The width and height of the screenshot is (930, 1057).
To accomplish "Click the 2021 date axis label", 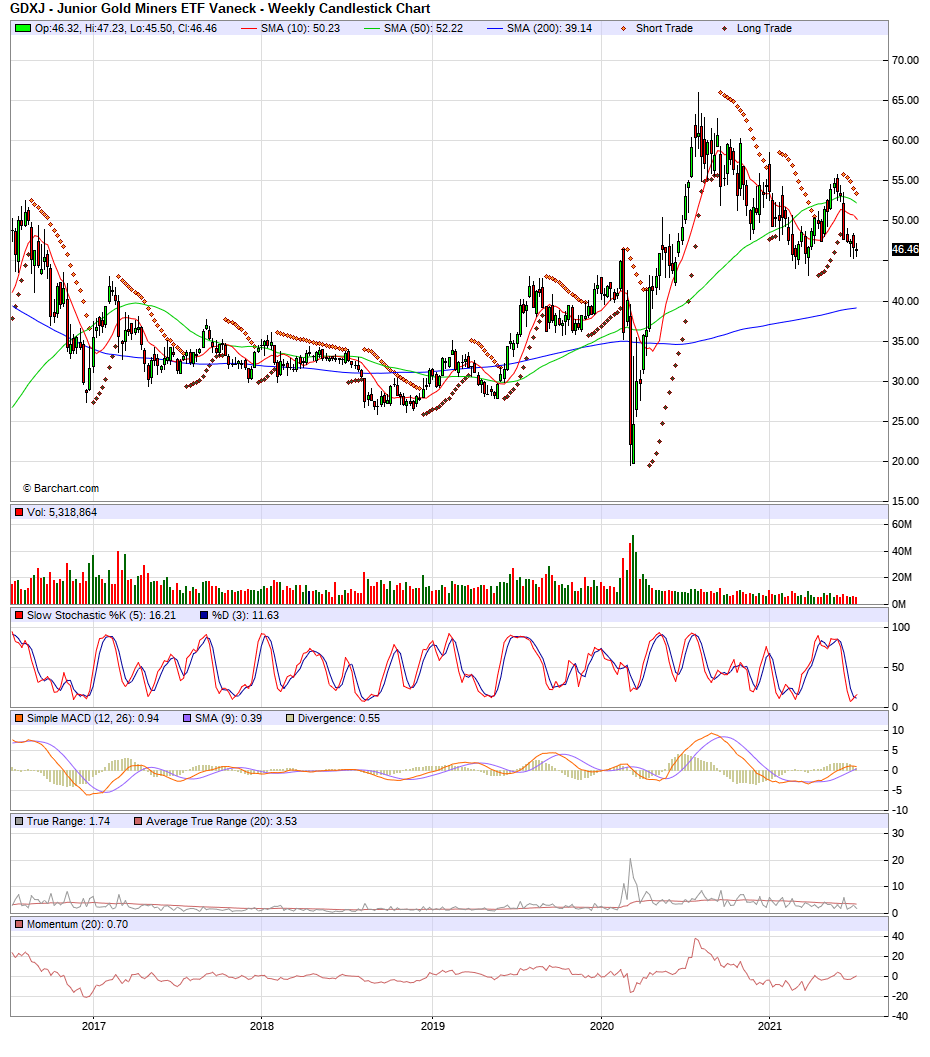I will point(770,1027).
